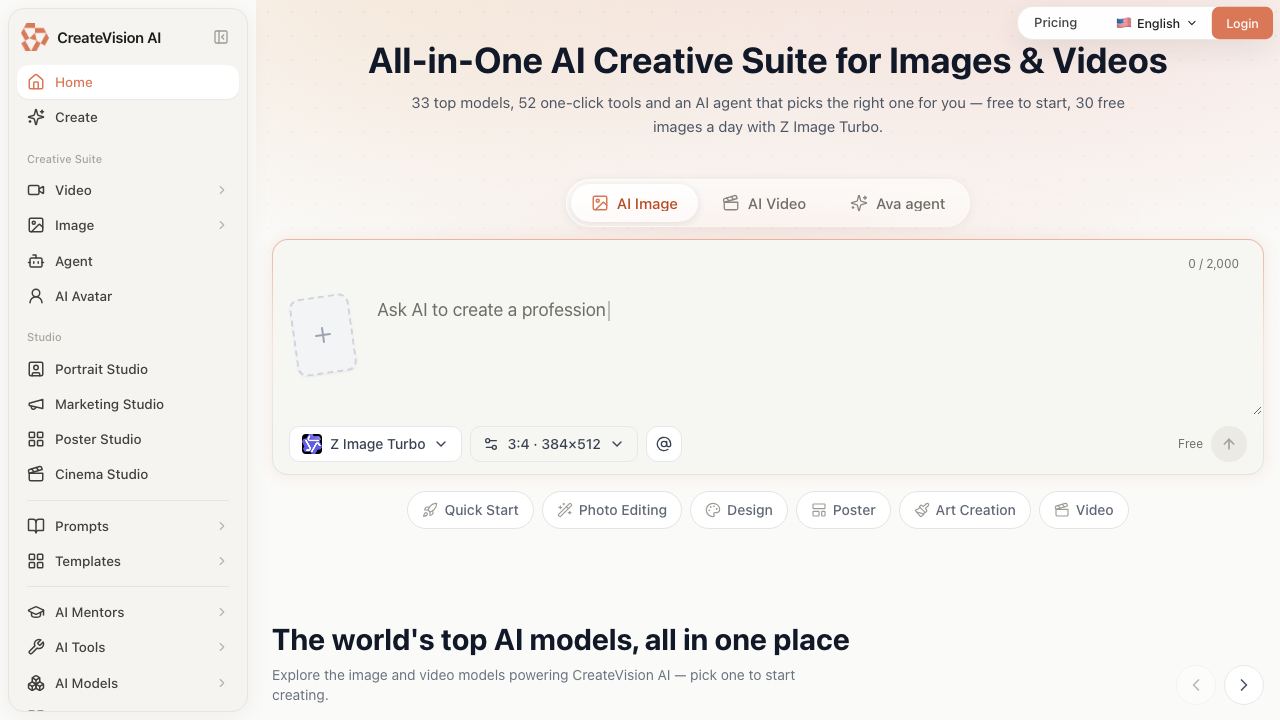Image resolution: width=1280 pixels, height=720 pixels.
Task: Click the 0 / 2,000 character counter
Action: coord(1213,264)
